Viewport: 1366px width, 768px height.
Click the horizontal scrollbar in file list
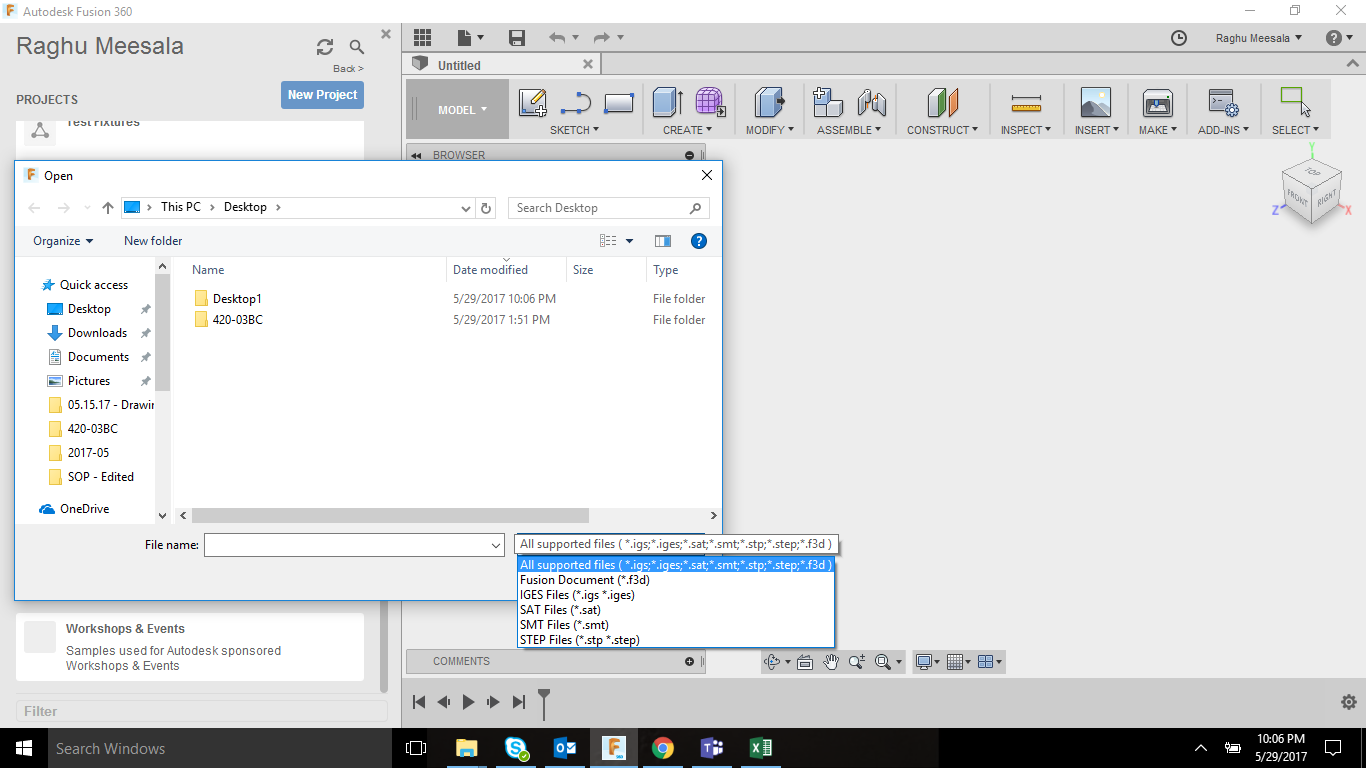[390, 516]
